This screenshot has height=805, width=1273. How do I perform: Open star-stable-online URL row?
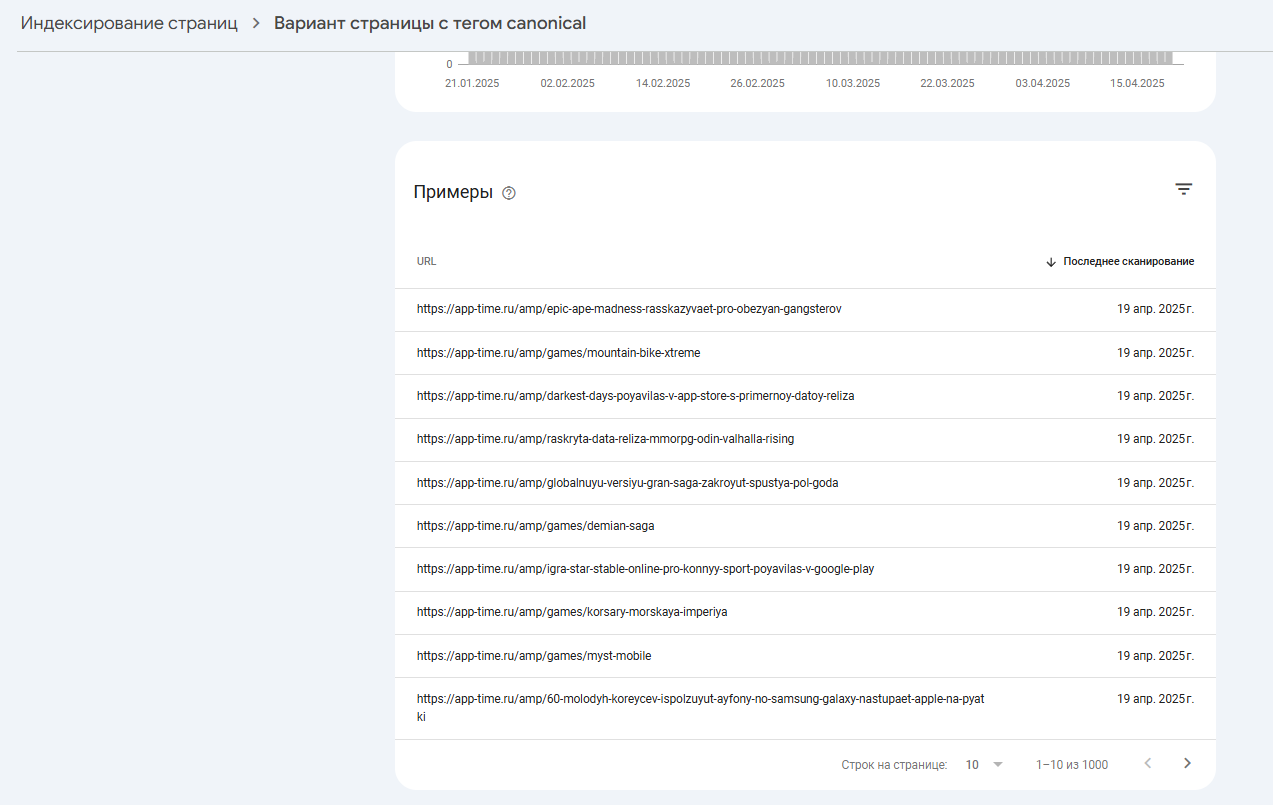[645, 569]
